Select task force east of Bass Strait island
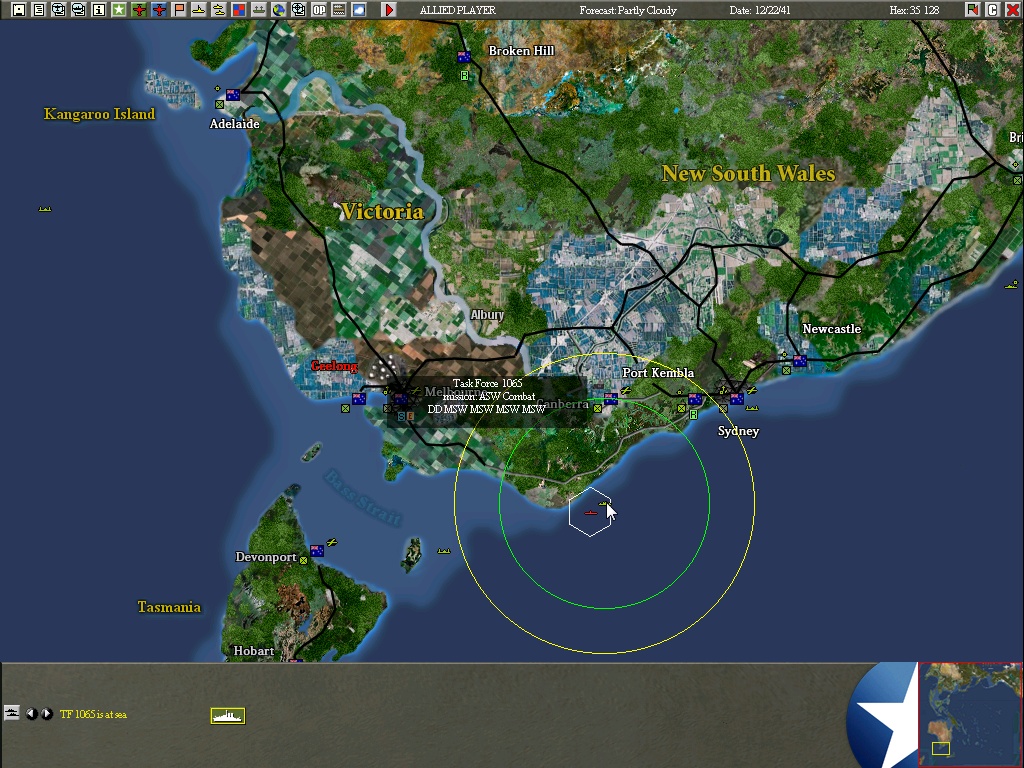Viewport: 1024px width, 768px height. (444, 551)
